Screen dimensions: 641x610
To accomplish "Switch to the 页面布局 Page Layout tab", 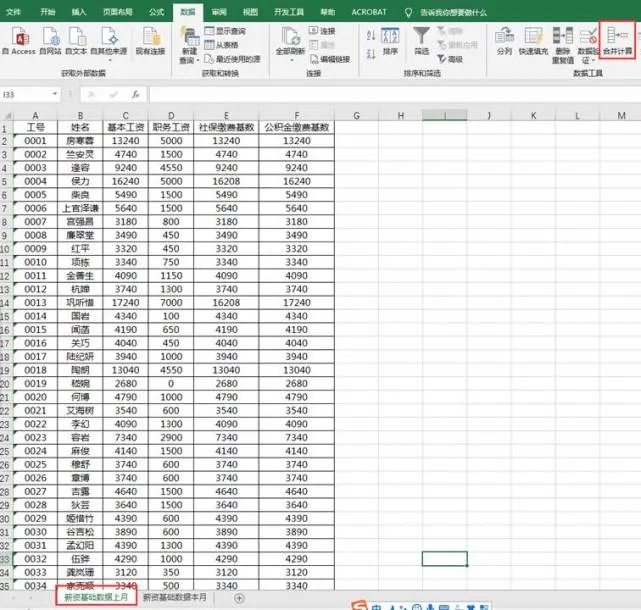I will (x=118, y=12).
